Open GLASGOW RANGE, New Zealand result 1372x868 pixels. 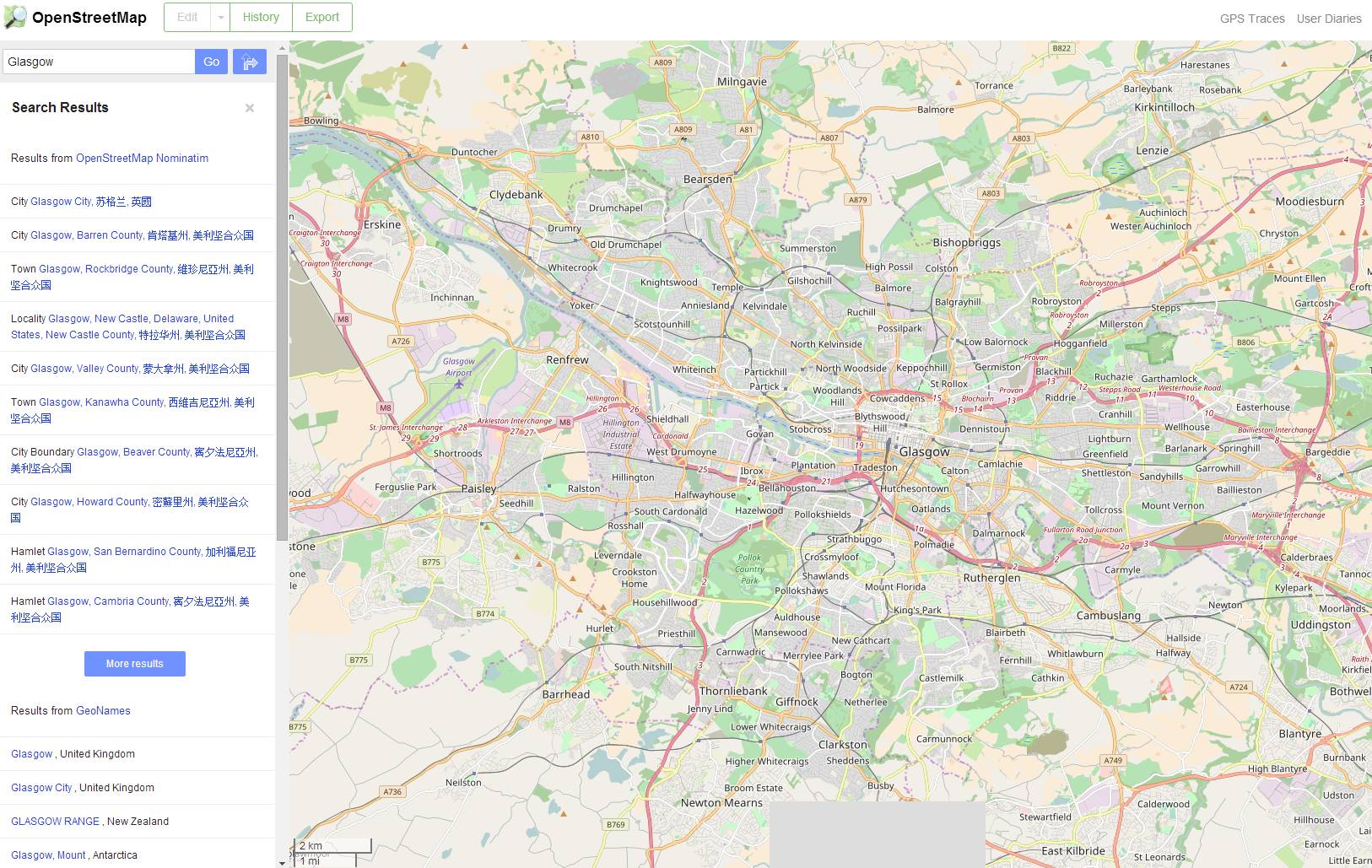click(x=55, y=822)
